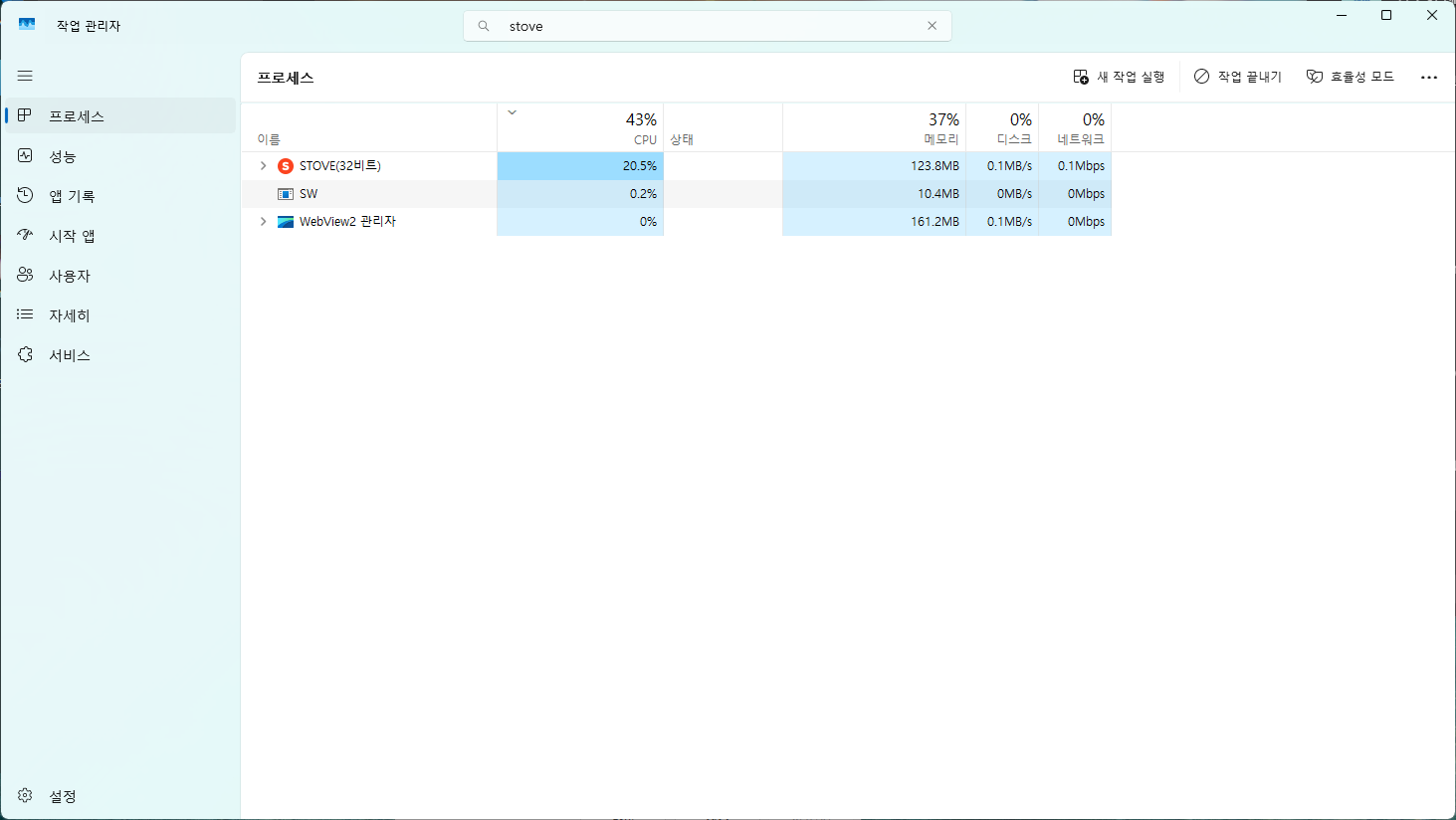Clear the search box with X
This screenshot has width=1456, height=820.
tap(932, 26)
